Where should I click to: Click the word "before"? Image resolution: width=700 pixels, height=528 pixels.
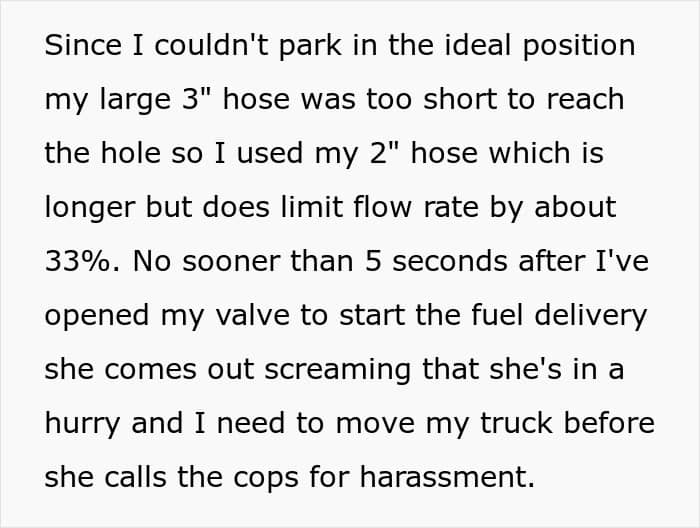coord(609,423)
